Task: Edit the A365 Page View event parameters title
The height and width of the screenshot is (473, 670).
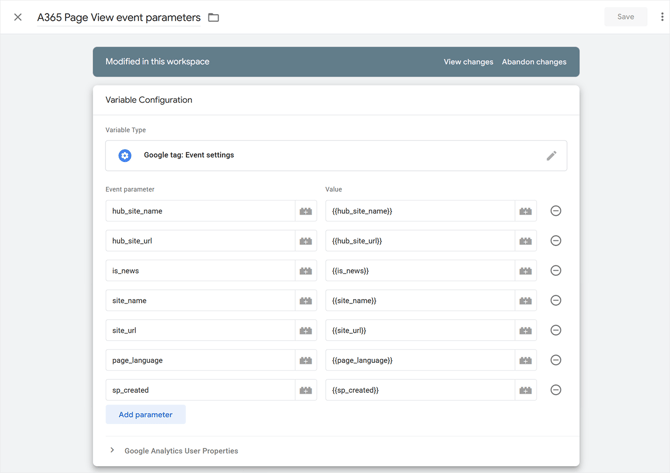Action: [x=119, y=18]
